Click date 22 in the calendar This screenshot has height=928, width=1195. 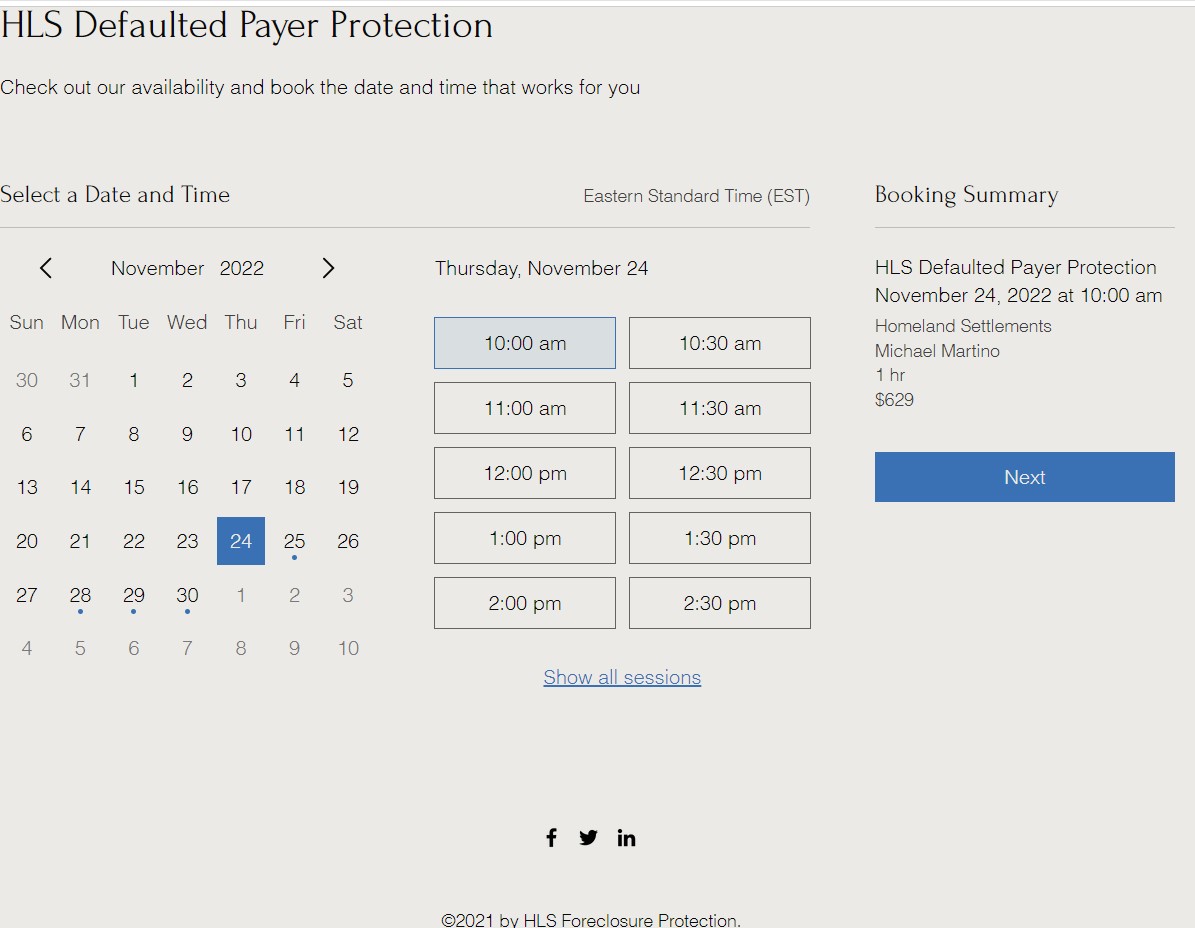pos(133,541)
